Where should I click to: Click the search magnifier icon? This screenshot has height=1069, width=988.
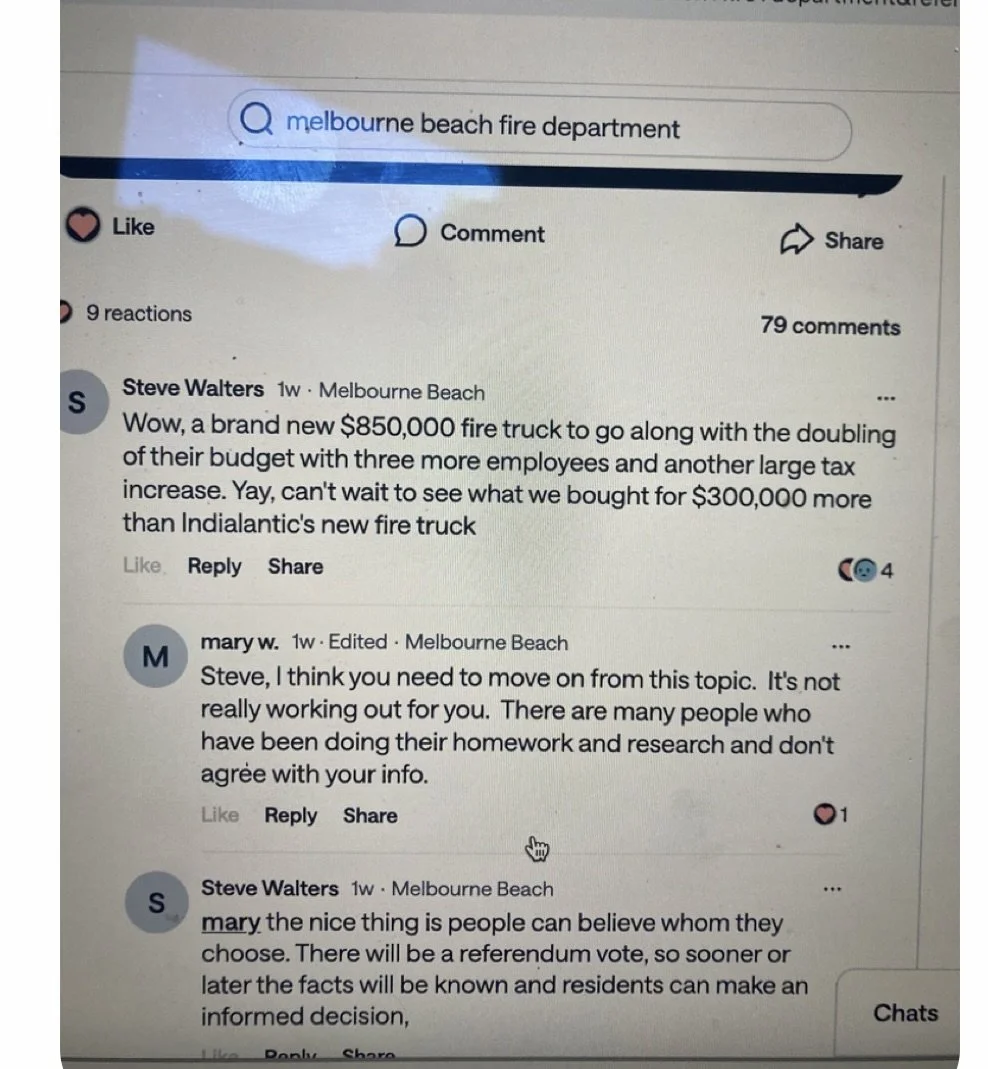coord(256,119)
